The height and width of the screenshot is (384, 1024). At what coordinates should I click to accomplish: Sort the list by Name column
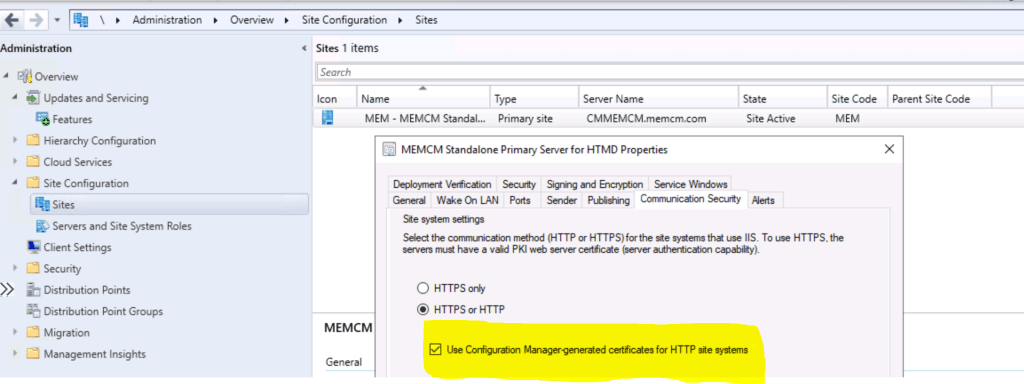[x=423, y=99]
